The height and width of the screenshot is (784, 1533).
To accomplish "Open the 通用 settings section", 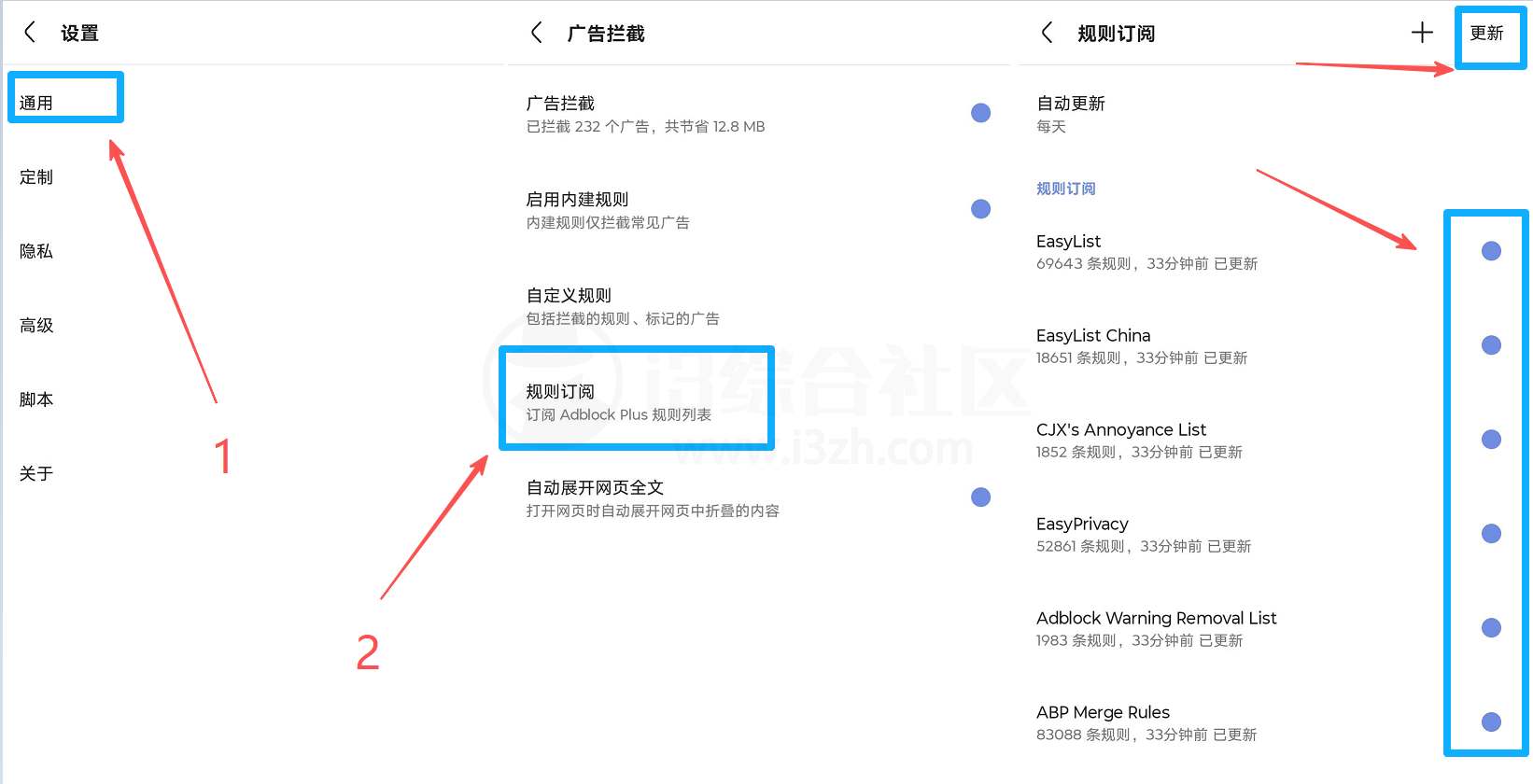I will point(37,103).
